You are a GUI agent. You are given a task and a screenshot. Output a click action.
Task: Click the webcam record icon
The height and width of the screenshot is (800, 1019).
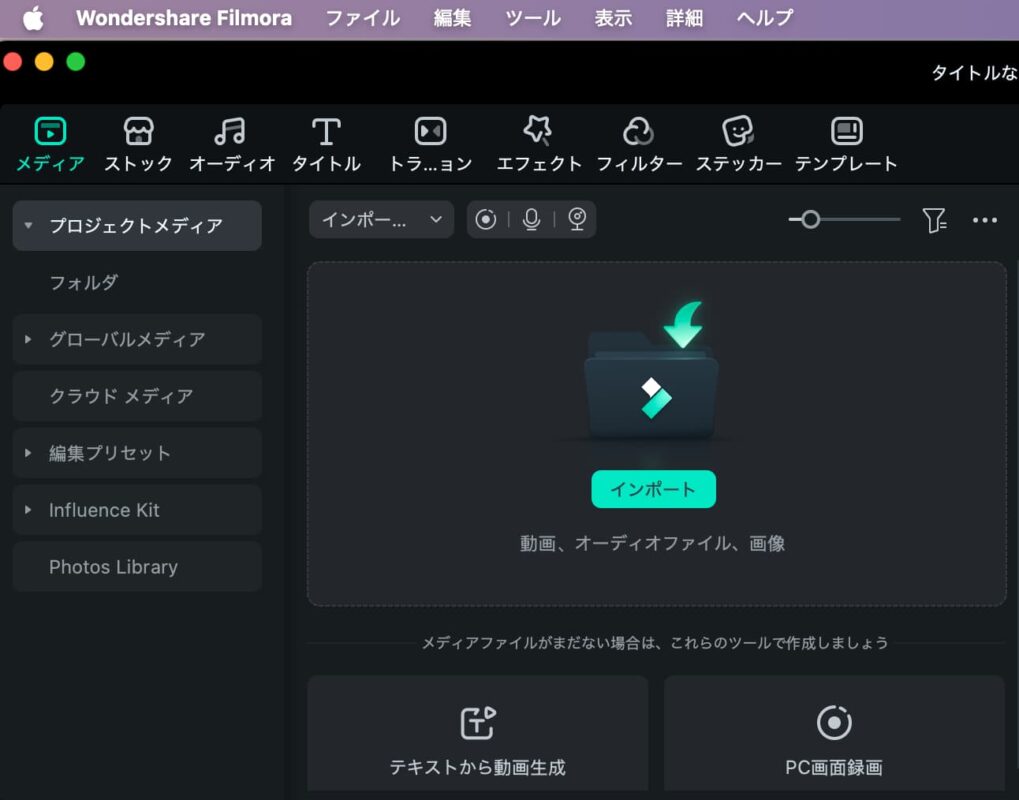point(577,220)
